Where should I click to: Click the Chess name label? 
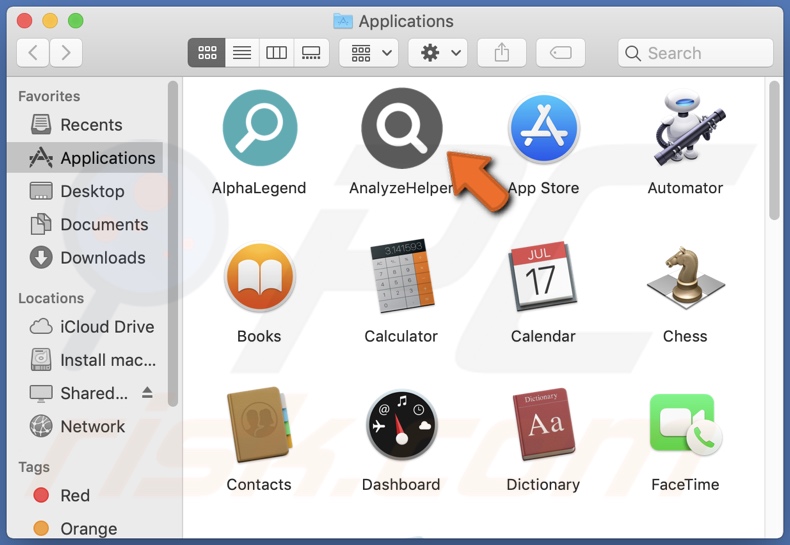coord(685,336)
